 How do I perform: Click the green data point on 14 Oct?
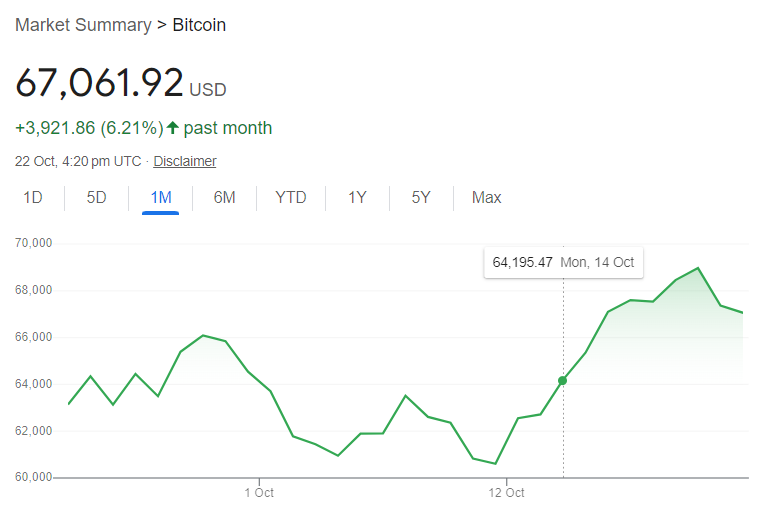pos(562,381)
